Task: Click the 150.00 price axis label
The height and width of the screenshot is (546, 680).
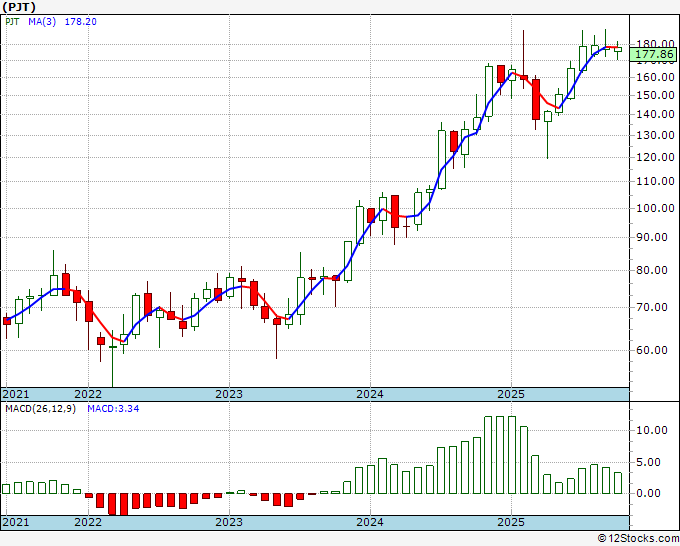Action: (655, 95)
